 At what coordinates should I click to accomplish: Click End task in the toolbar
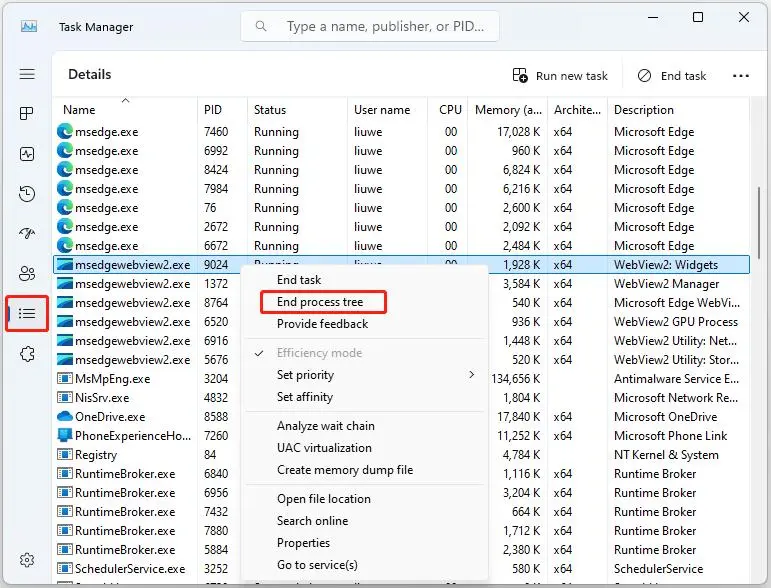pos(672,76)
